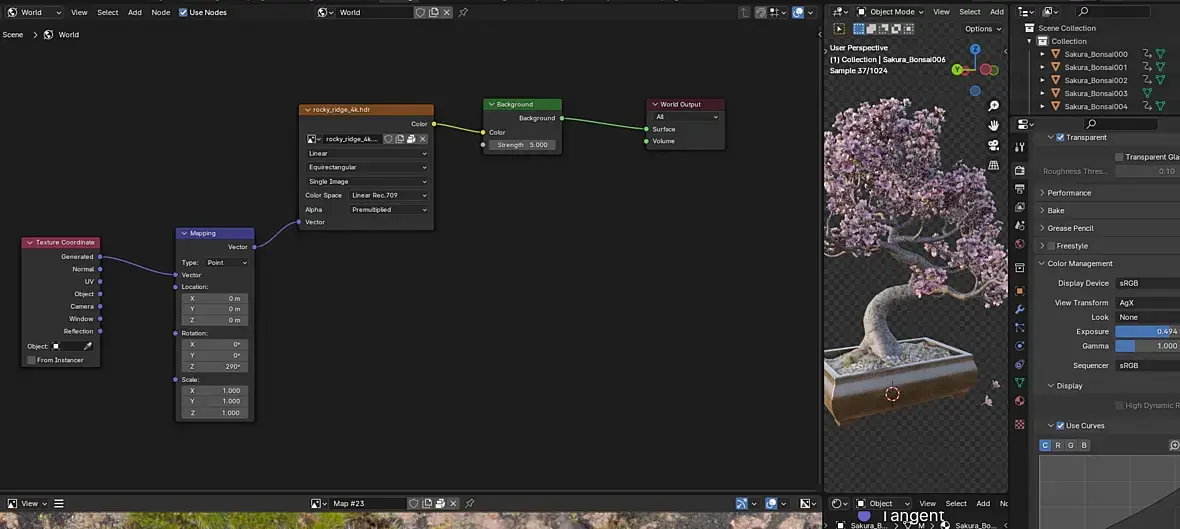Viewport: 1180px width, 529px height.
Task: Open Color Space Linear Rec.709 dropdown
Action: (390, 196)
